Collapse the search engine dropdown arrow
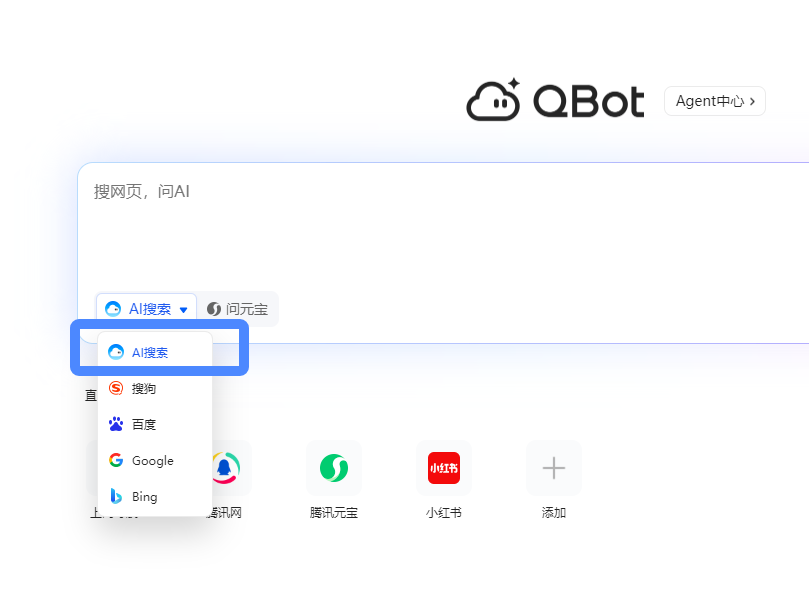This screenshot has height=589, width=809. [184, 310]
